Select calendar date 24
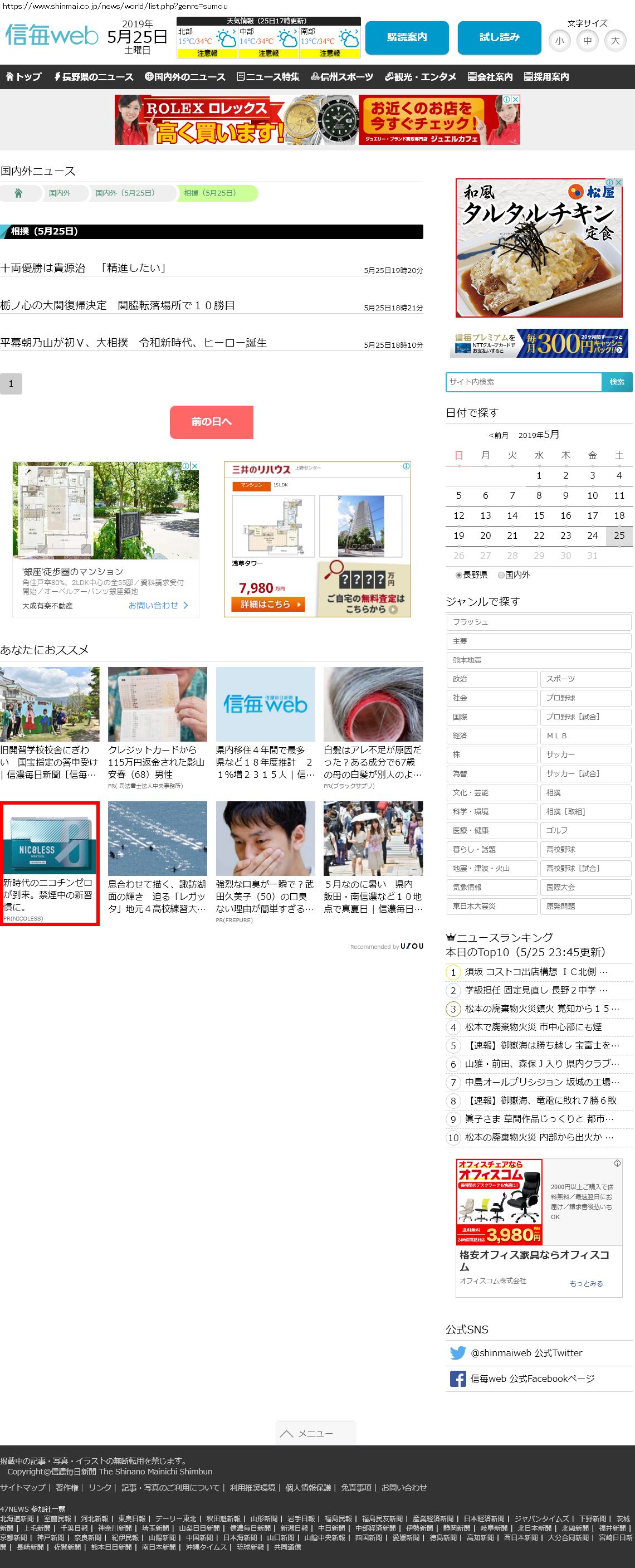The width and height of the screenshot is (635, 1568). click(x=593, y=535)
